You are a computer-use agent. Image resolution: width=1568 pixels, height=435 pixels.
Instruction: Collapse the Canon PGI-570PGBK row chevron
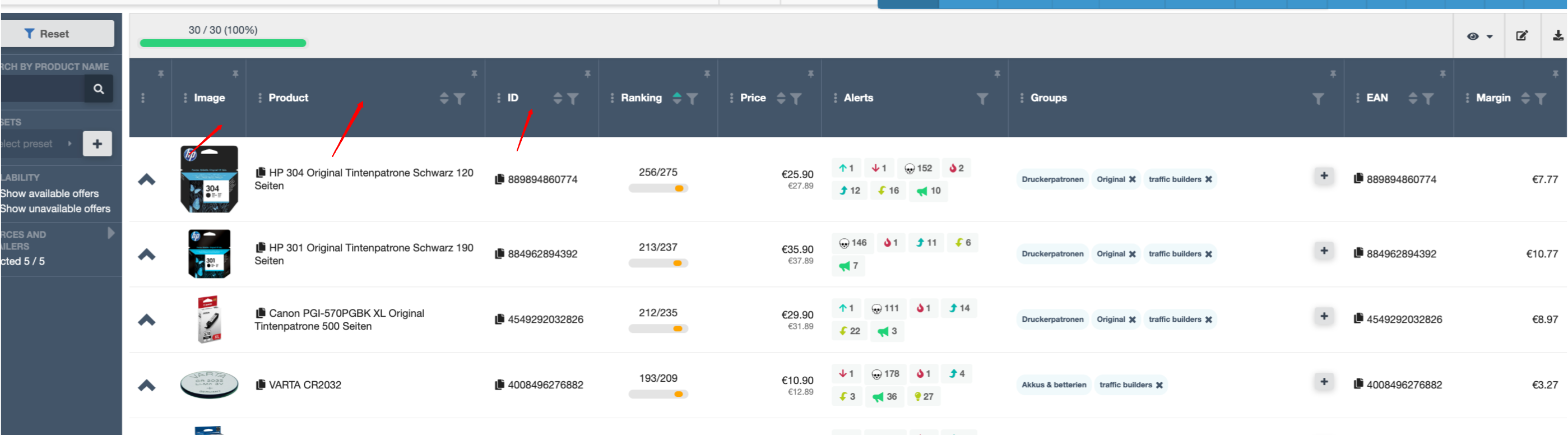tap(147, 320)
